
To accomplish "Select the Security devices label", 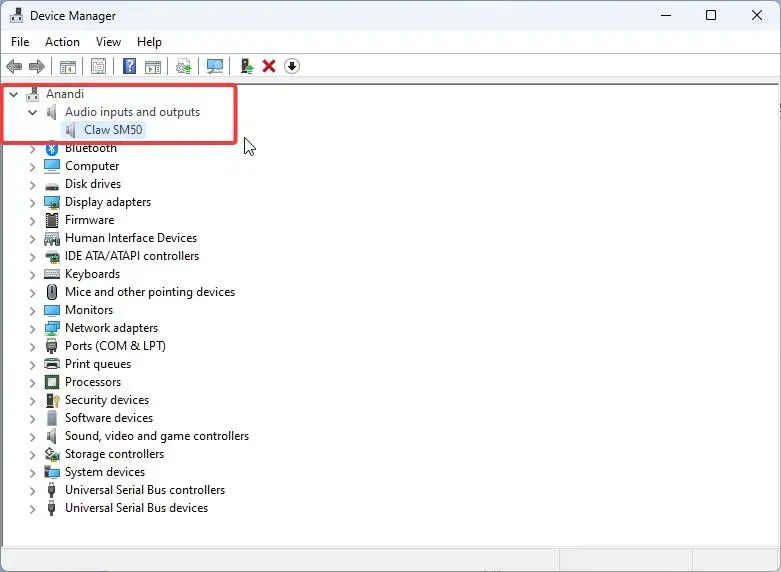I will point(107,400).
